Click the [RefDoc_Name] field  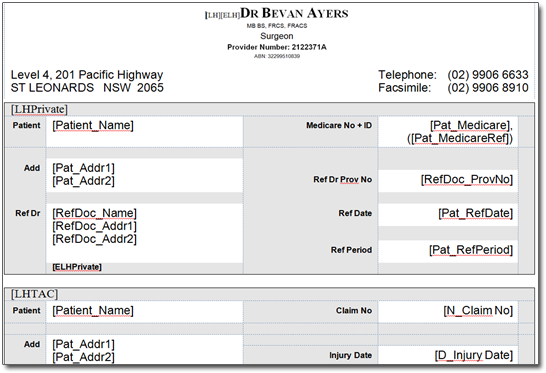tap(94, 213)
